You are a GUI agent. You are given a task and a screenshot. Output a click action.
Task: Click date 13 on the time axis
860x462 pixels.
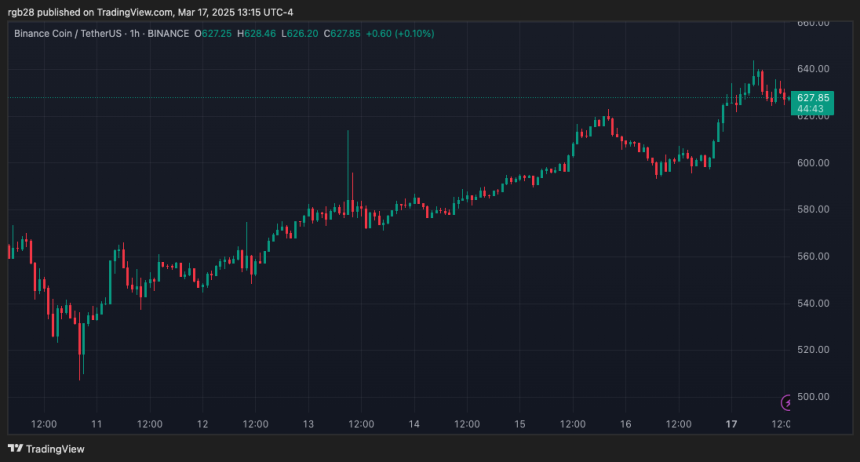click(x=308, y=425)
